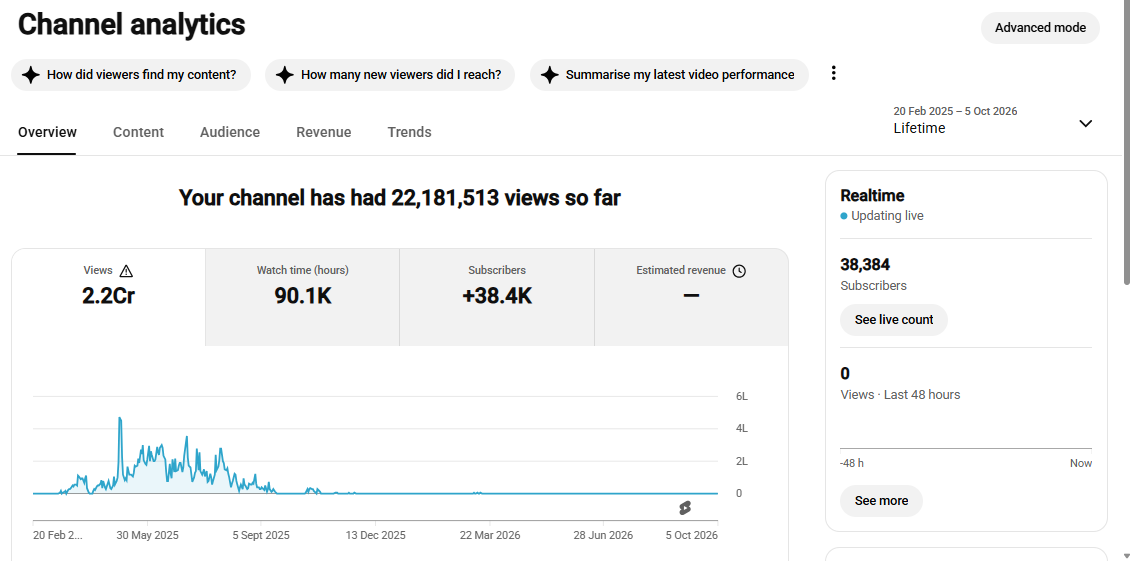Click the '28 Jun 2026' axis label
The height and width of the screenshot is (561, 1131).
[x=603, y=536]
